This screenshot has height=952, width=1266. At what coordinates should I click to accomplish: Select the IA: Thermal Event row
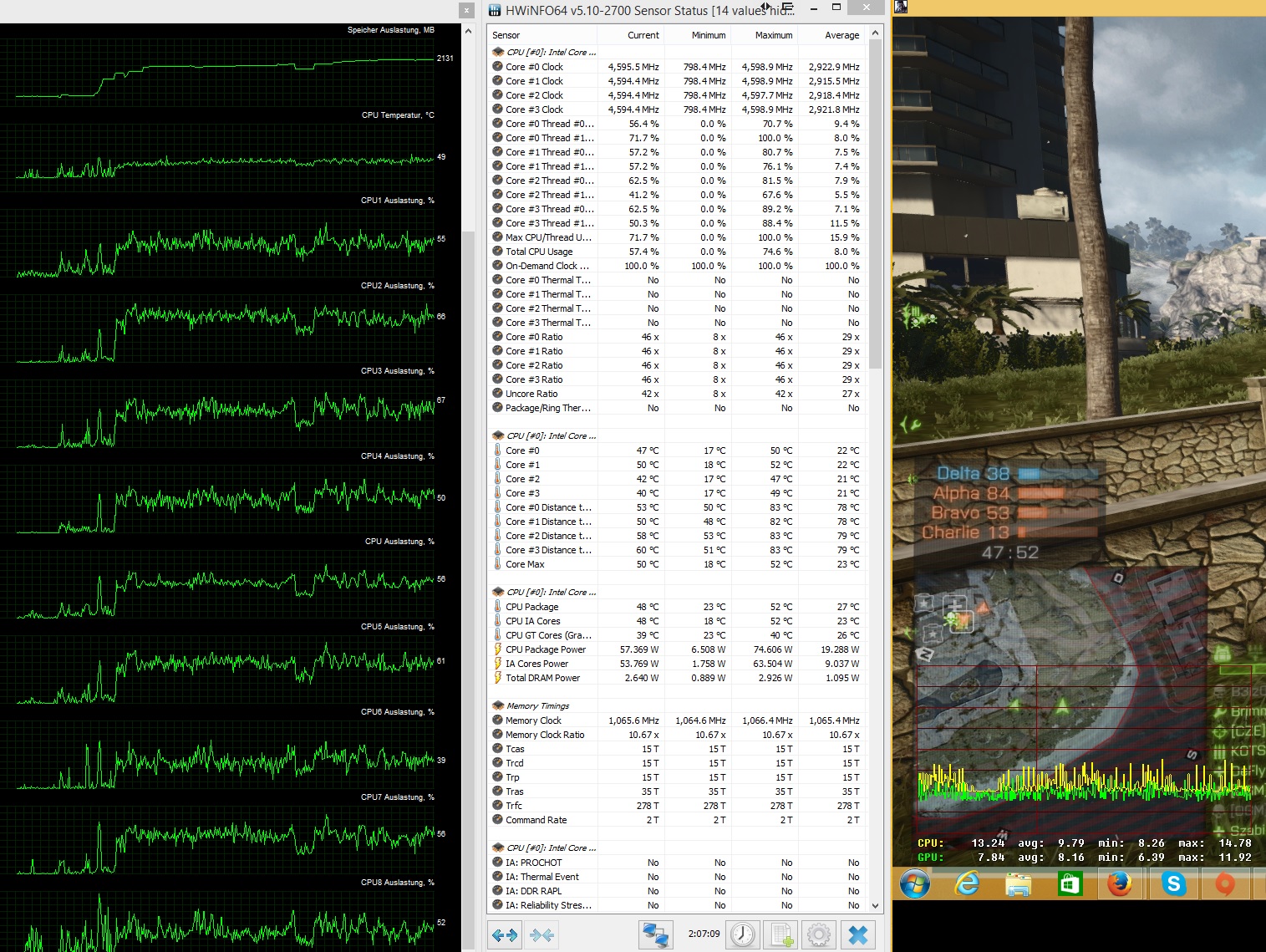(x=676, y=877)
